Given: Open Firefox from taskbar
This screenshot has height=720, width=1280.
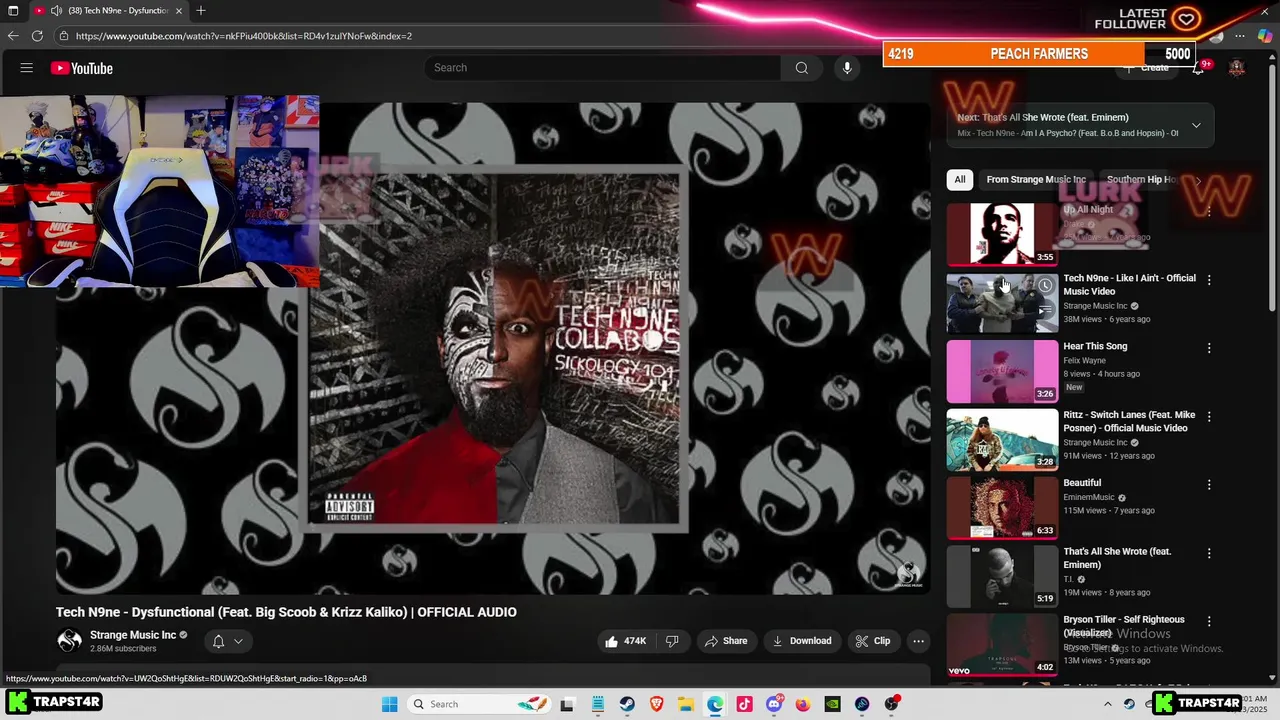Looking at the screenshot, I should (x=803, y=704).
